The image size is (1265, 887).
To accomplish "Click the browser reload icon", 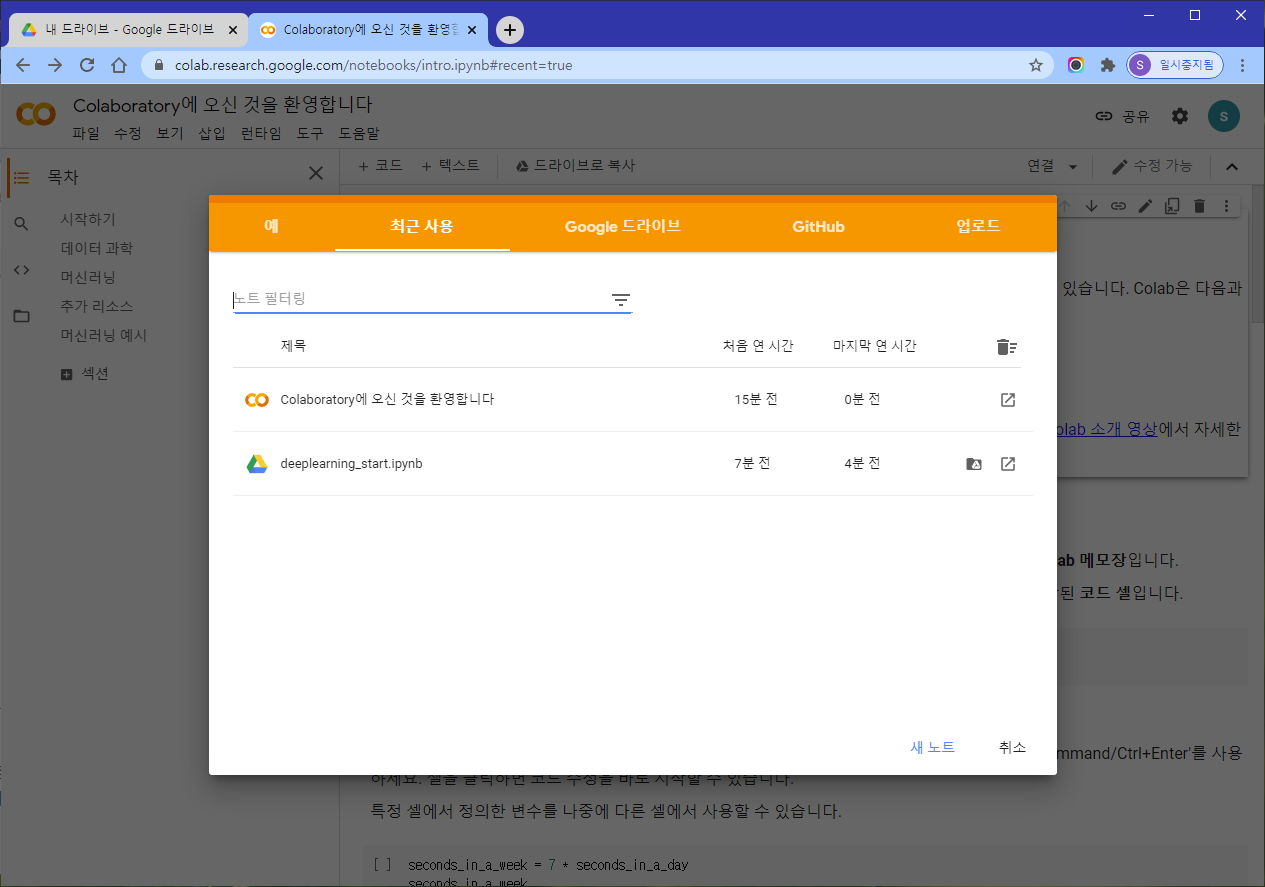I will click(87, 65).
